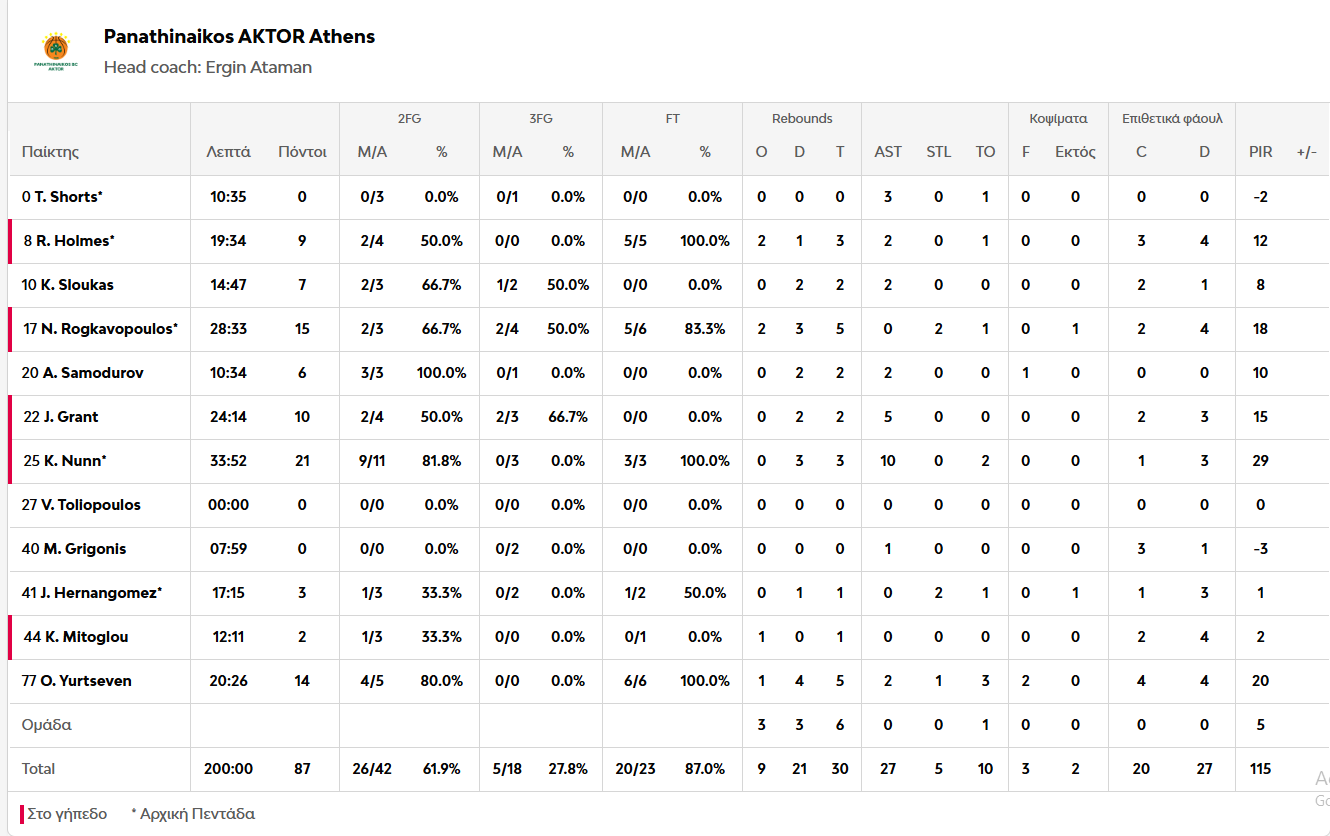Sort by the STL column header
This screenshot has height=836, width=1330.
(x=938, y=152)
